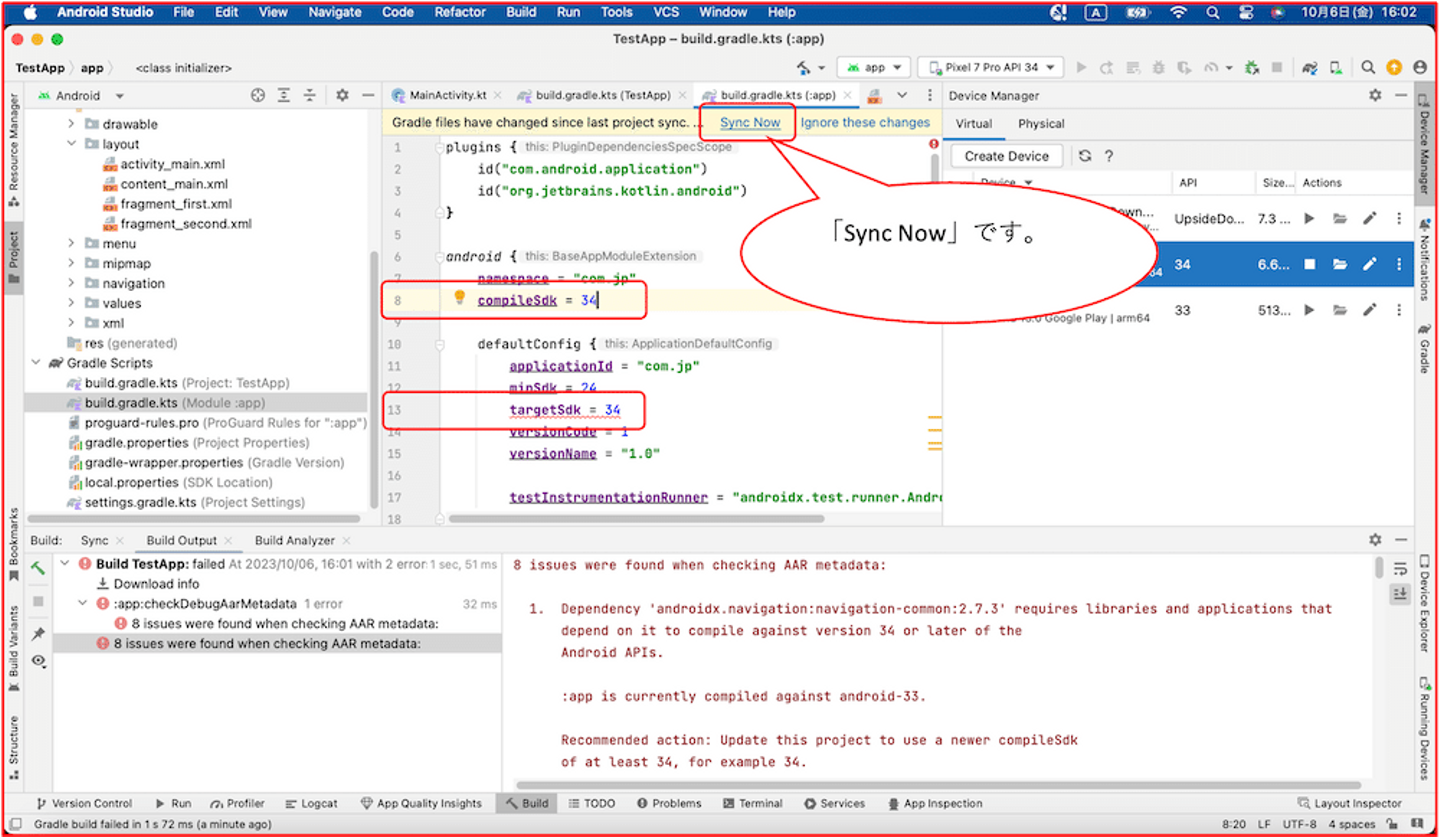Click the Create Device button

tap(1006, 156)
